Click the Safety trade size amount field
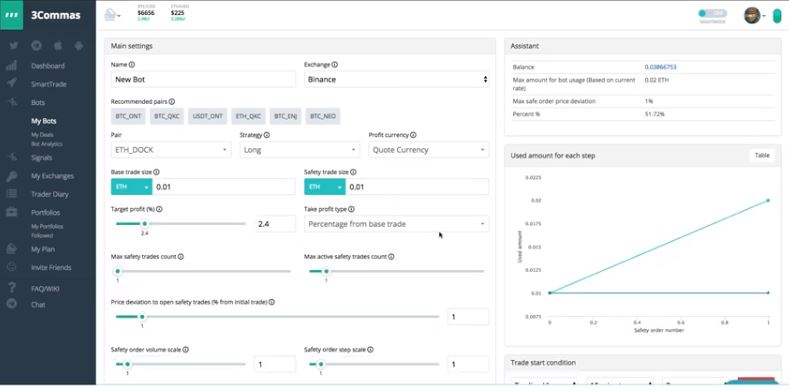This screenshot has height=390, width=789. tap(417, 187)
